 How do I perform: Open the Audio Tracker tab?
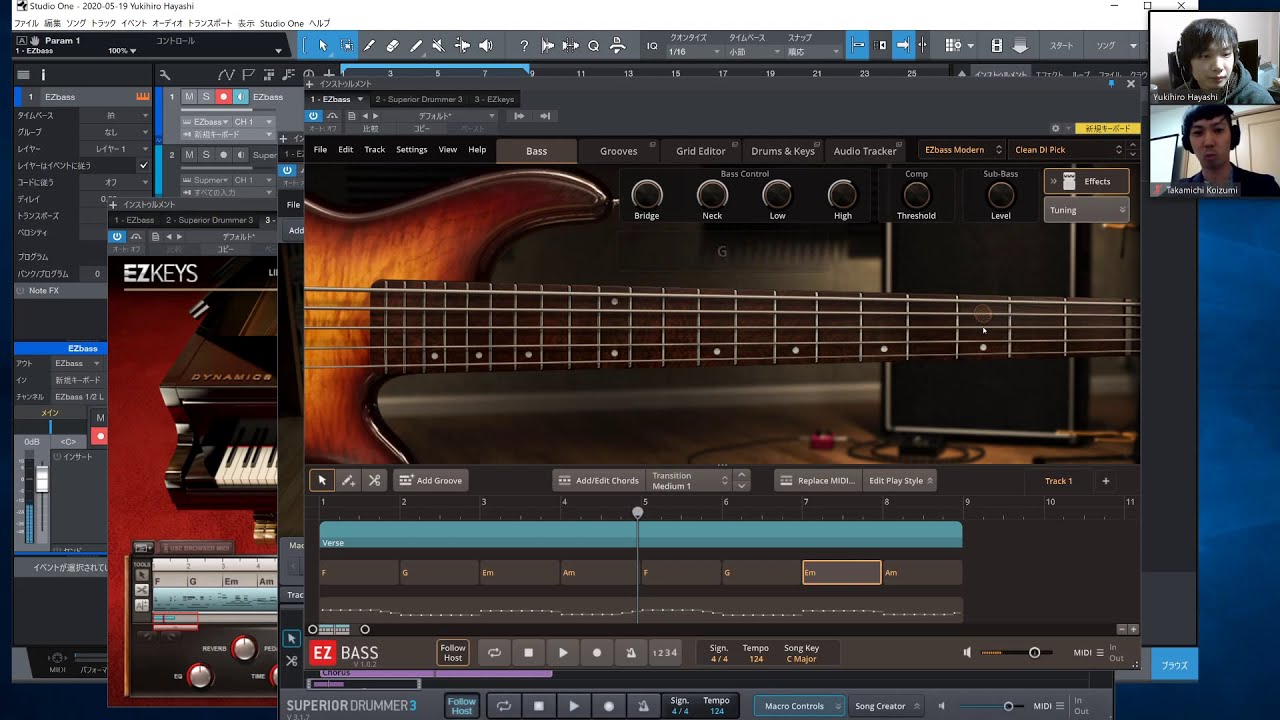point(865,151)
